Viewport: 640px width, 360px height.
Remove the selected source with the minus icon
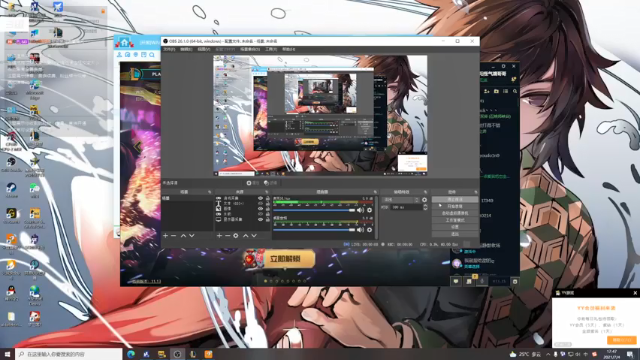pos(227,236)
